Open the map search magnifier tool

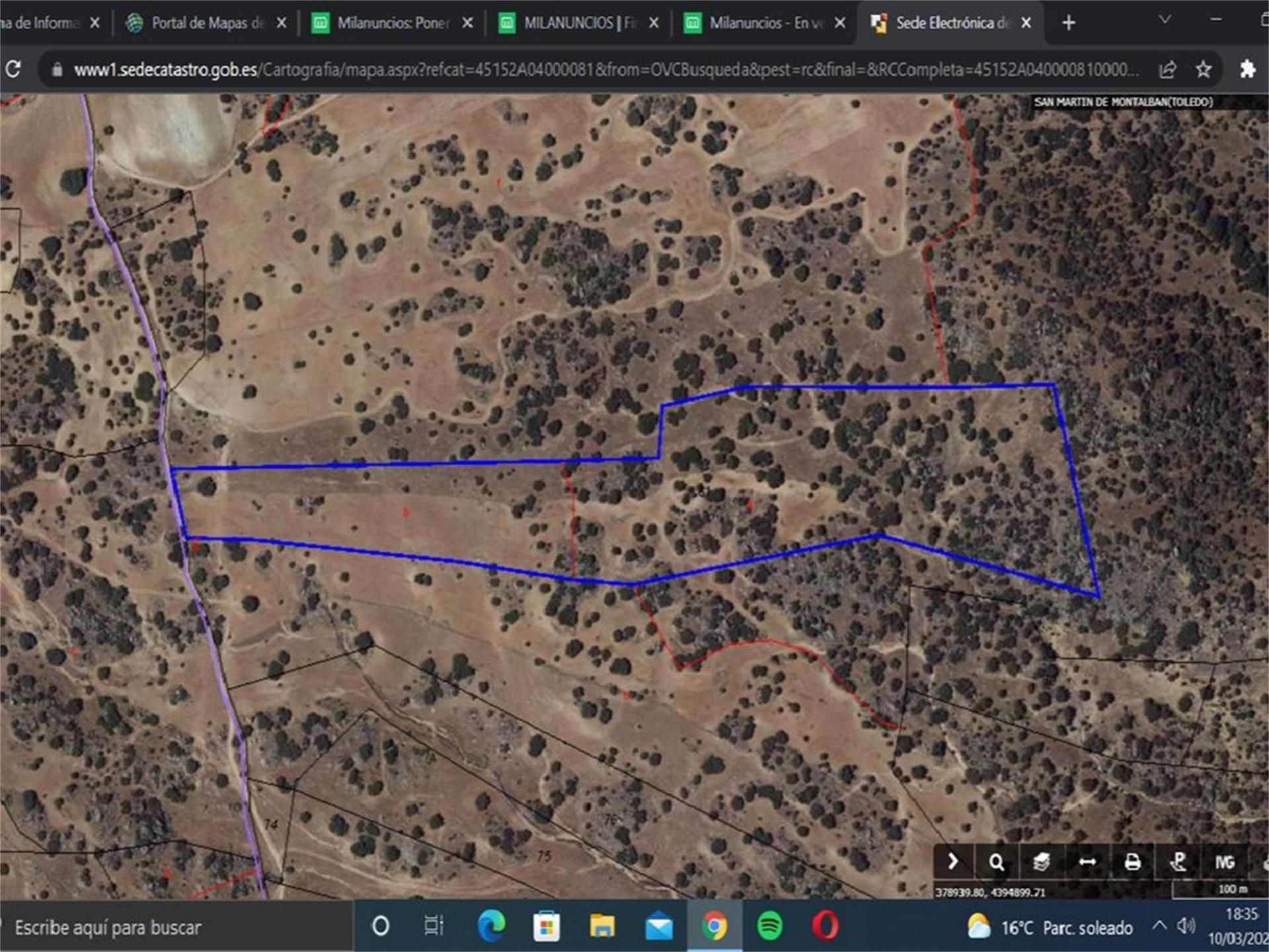(997, 862)
